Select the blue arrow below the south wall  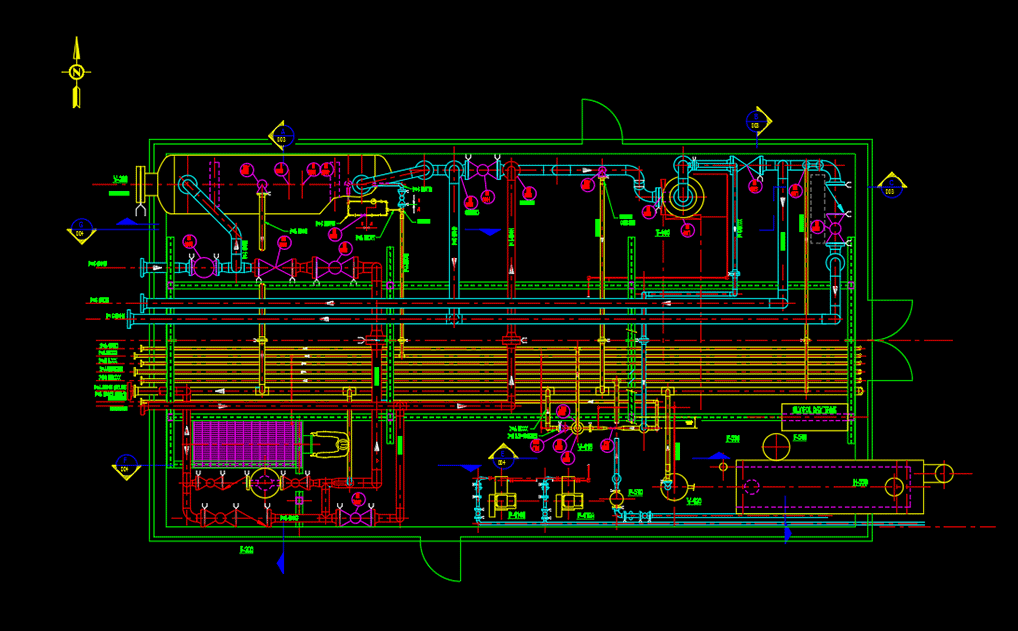tap(281, 564)
